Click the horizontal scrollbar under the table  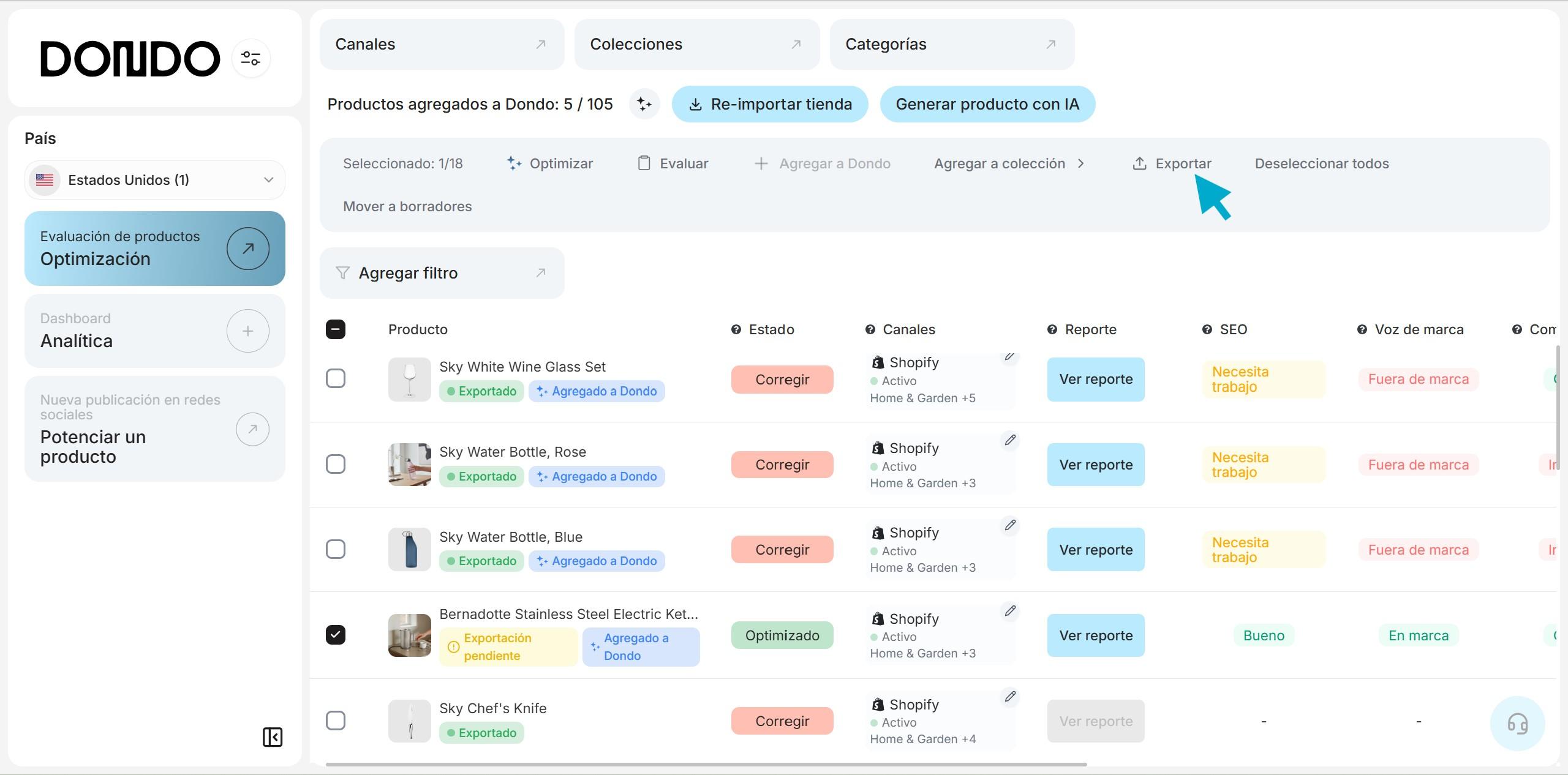point(706,764)
